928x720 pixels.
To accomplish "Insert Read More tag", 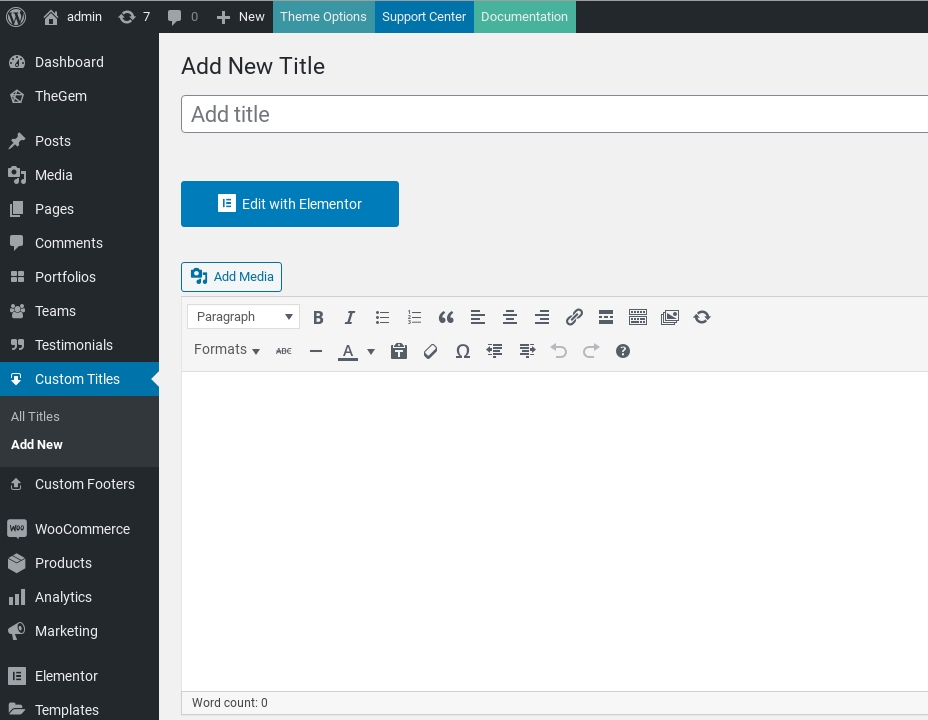I will pos(606,317).
